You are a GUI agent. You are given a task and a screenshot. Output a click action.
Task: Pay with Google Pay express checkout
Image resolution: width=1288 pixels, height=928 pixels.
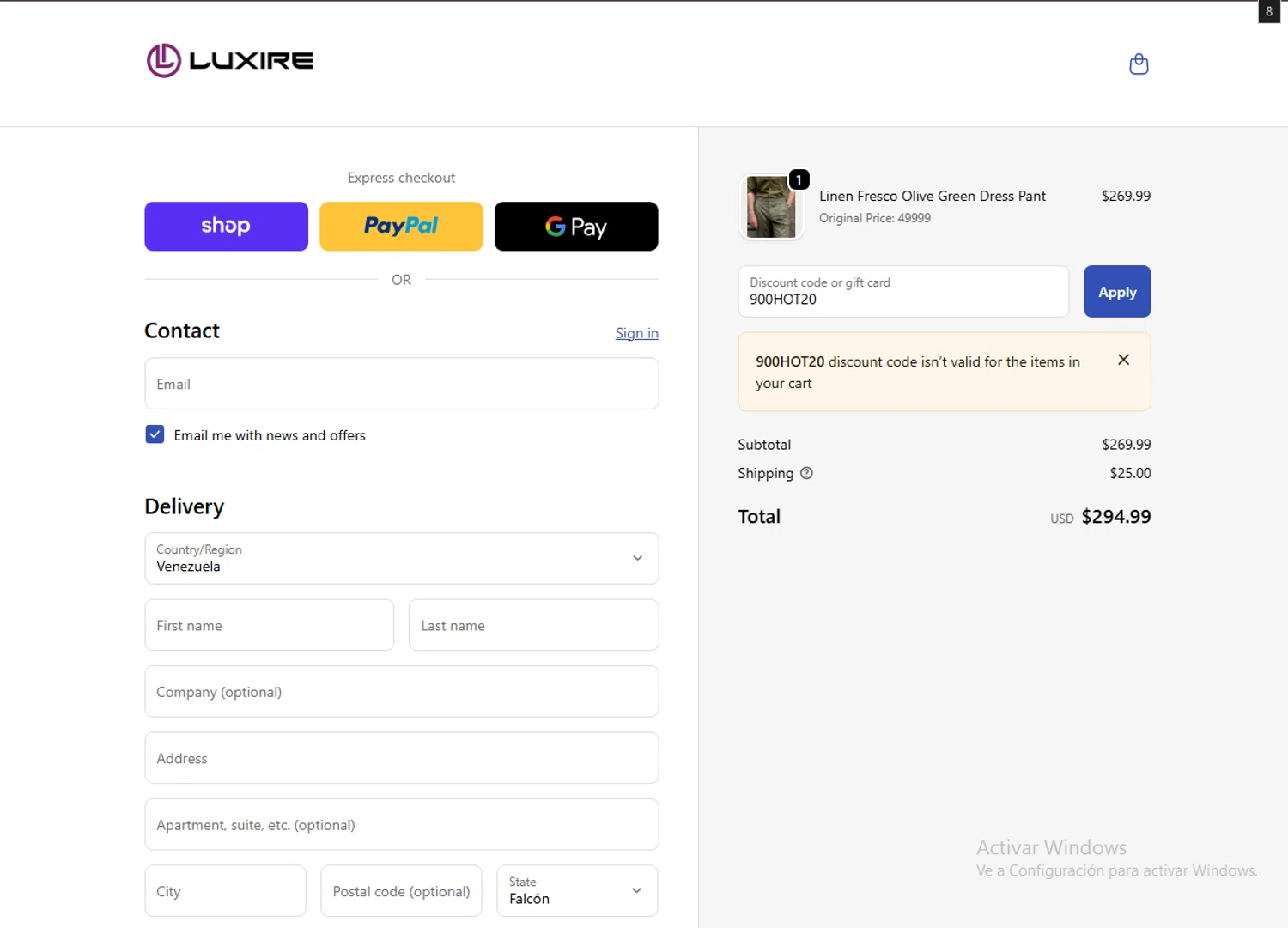pos(576,227)
